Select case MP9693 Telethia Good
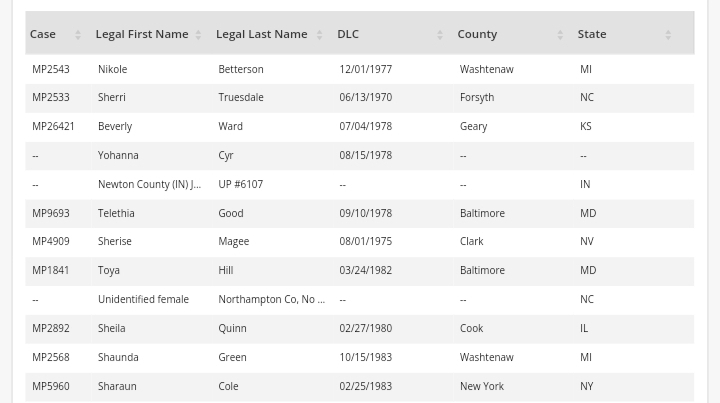The image size is (720, 403). click(51, 214)
